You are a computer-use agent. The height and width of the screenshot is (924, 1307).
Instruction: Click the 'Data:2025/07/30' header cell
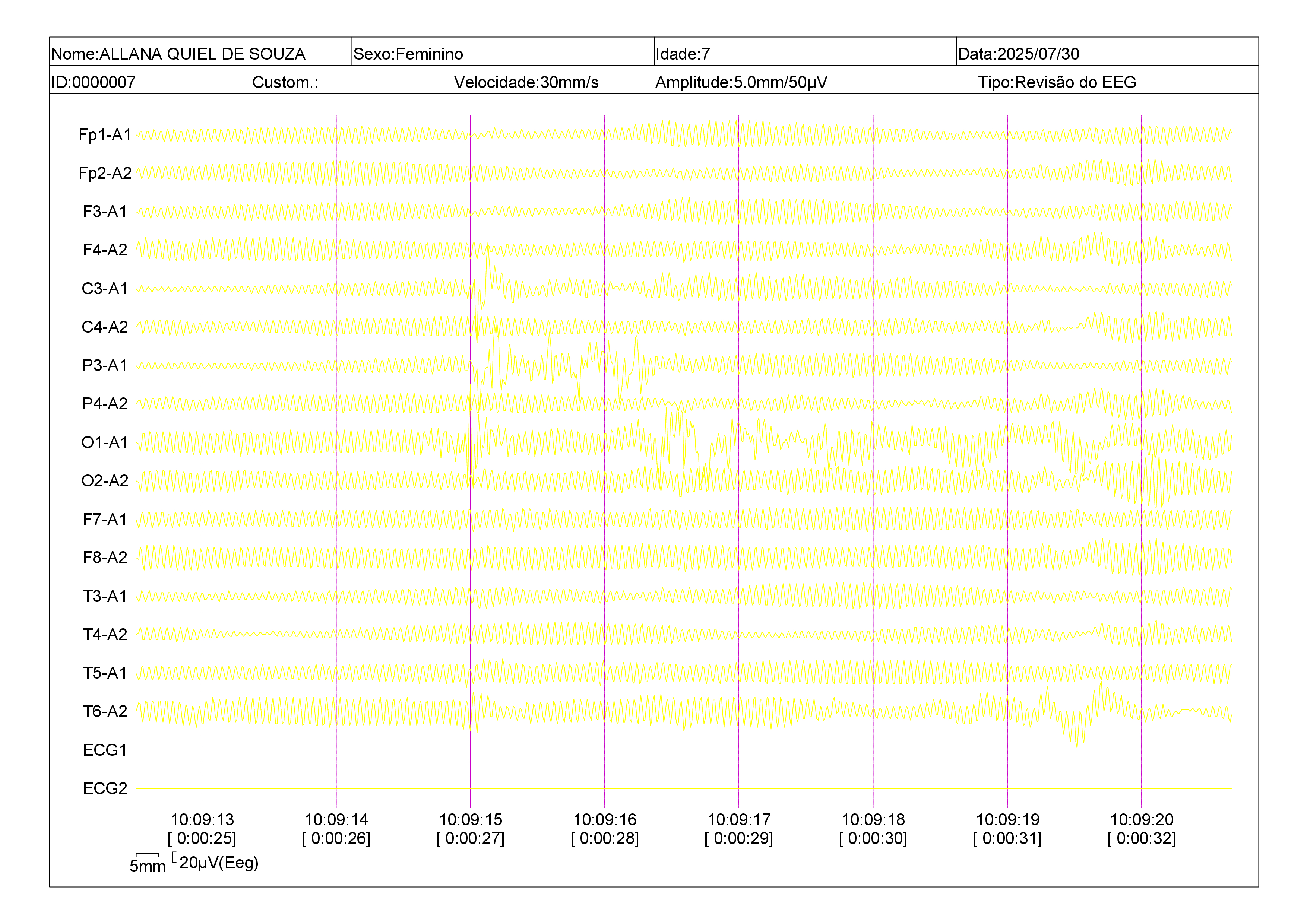(1107, 52)
